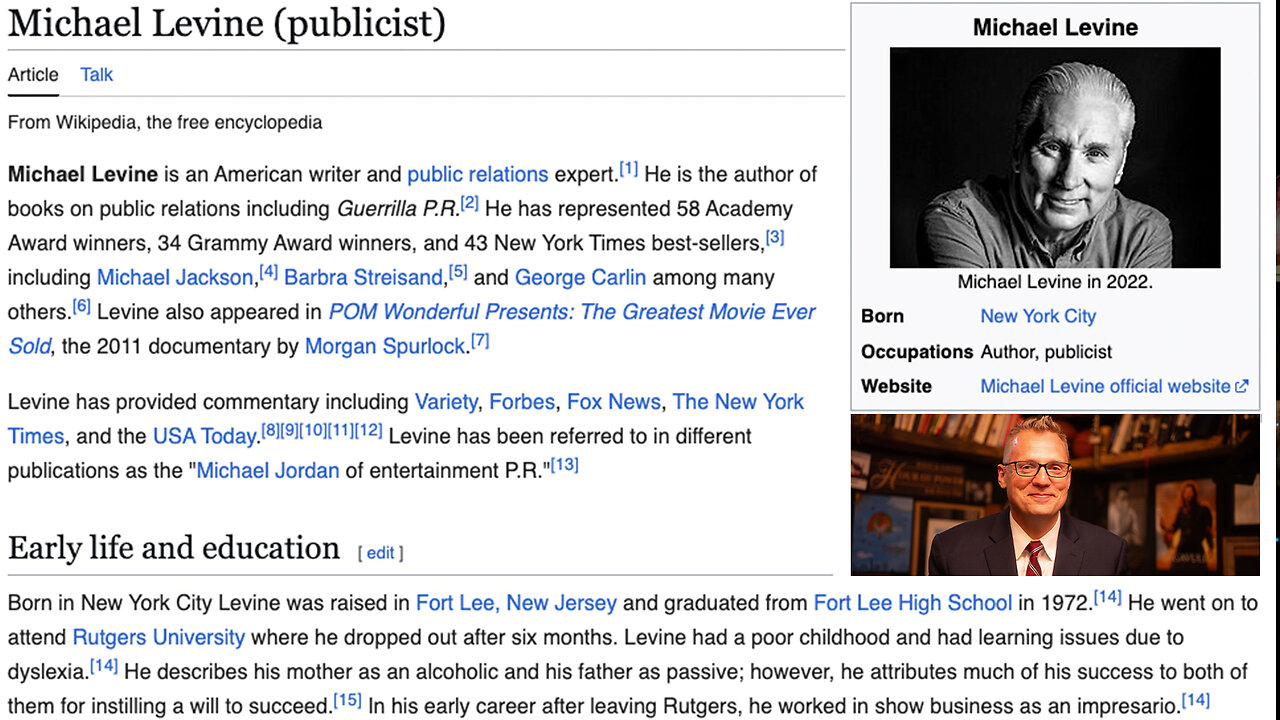Click the Forbes link
1280x720 pixels.
point(521,402)
